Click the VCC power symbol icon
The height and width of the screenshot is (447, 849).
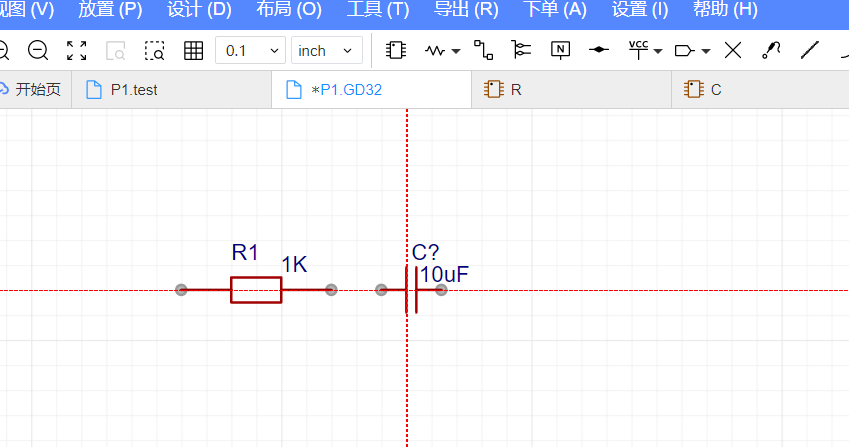(x=638, y=49)
